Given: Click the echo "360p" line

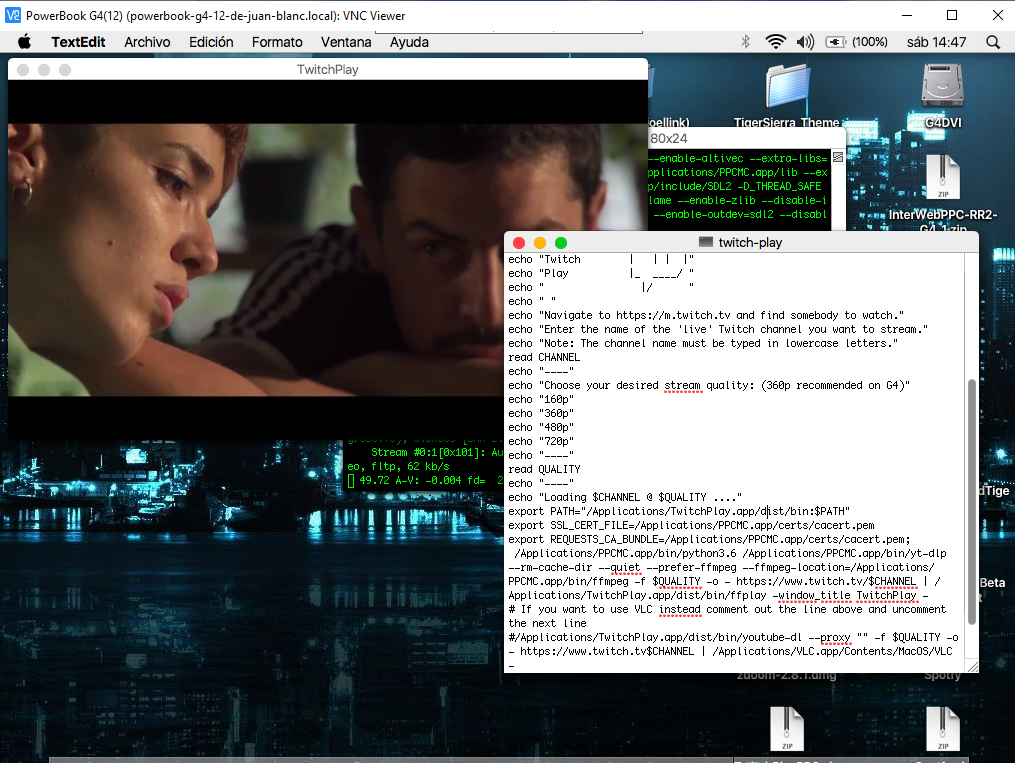Looking at the screenshot, I should coord(541,414).
